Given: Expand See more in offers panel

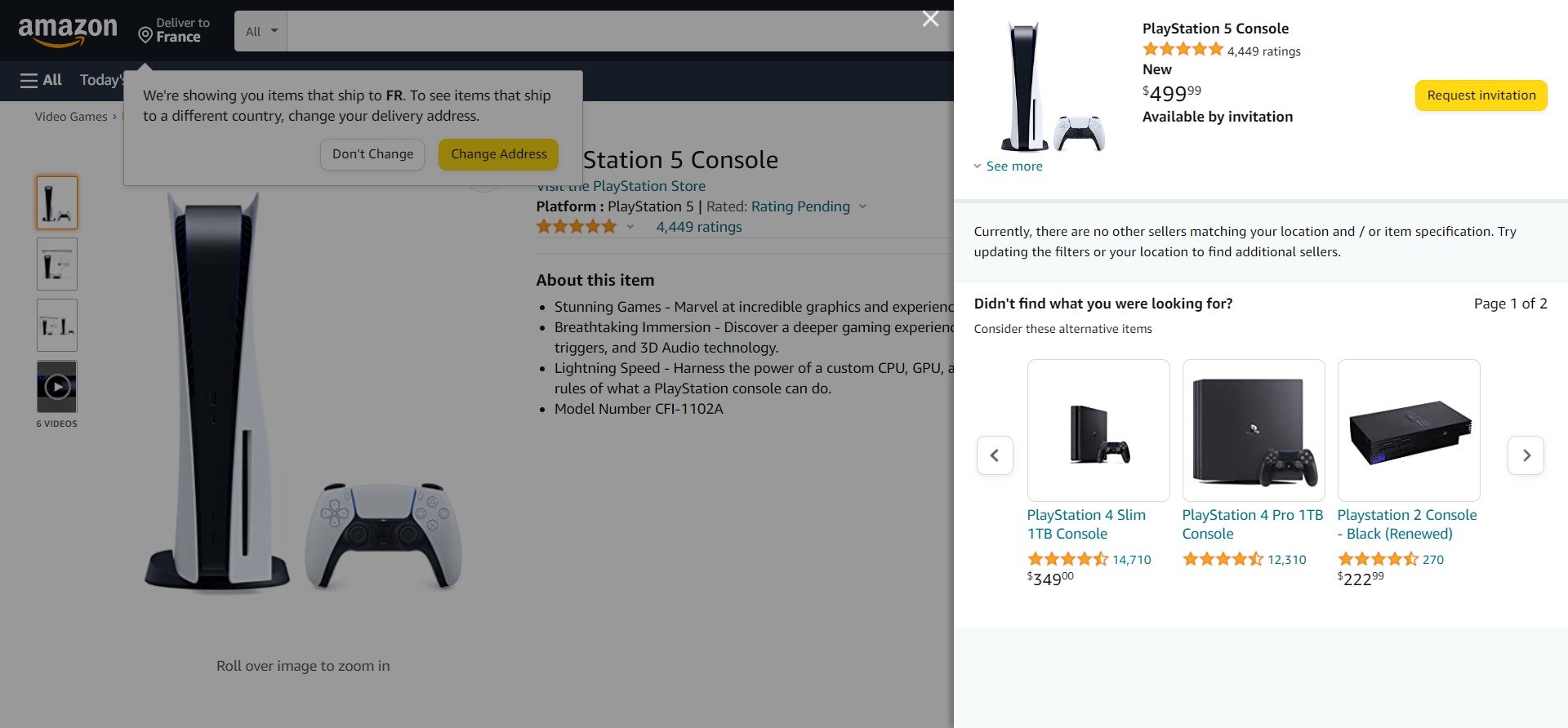Looking at the screenshot, I should point(1009,166).
